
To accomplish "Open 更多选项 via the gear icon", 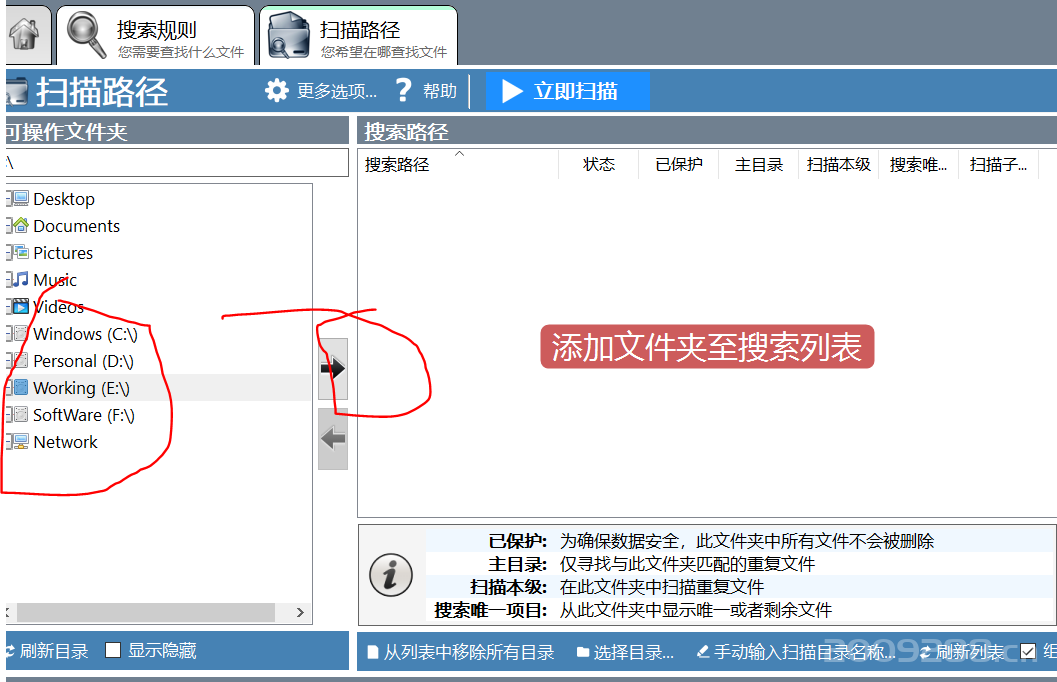I will tap(278, 90).
